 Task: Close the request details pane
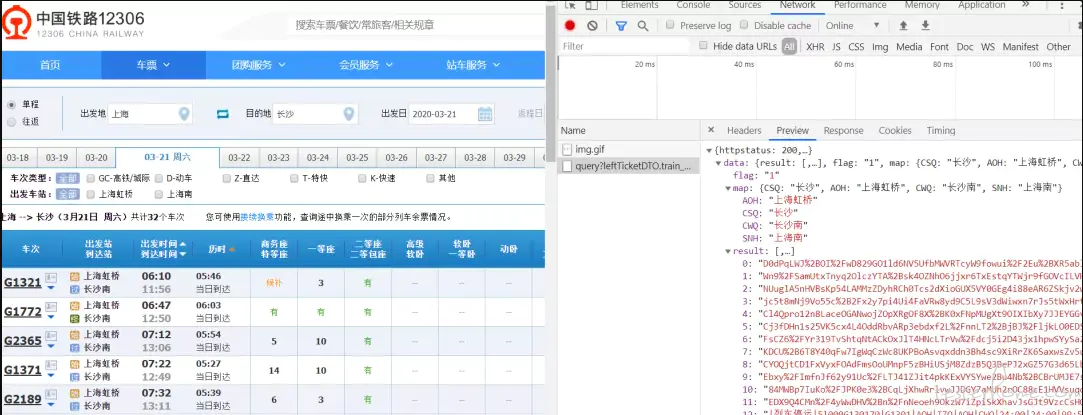pyautogui.click(x=711, y=130)
